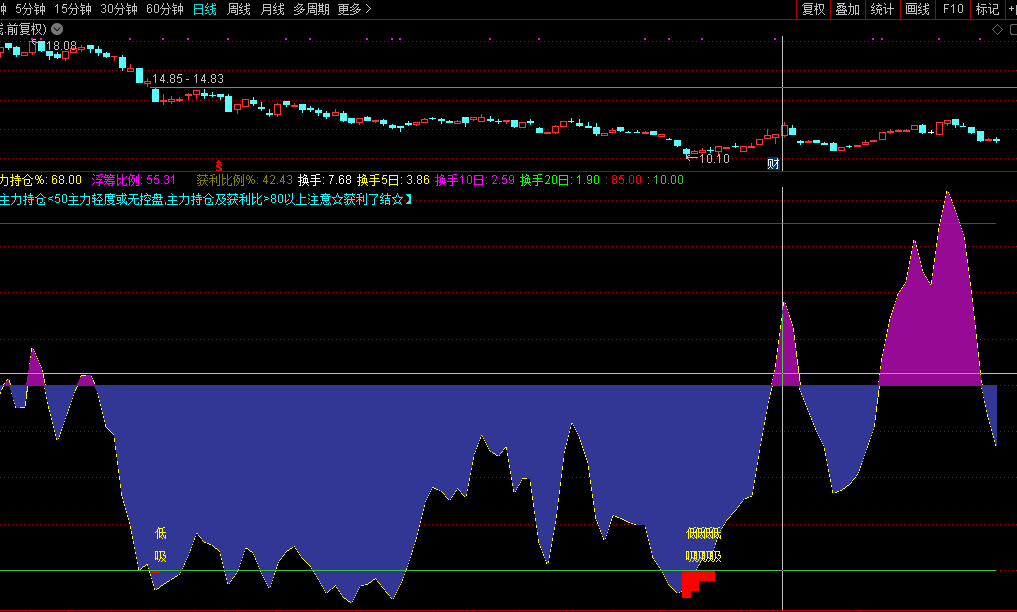Select the 60分钟 period tab
Screen dimensions: 1017x612
164,9
